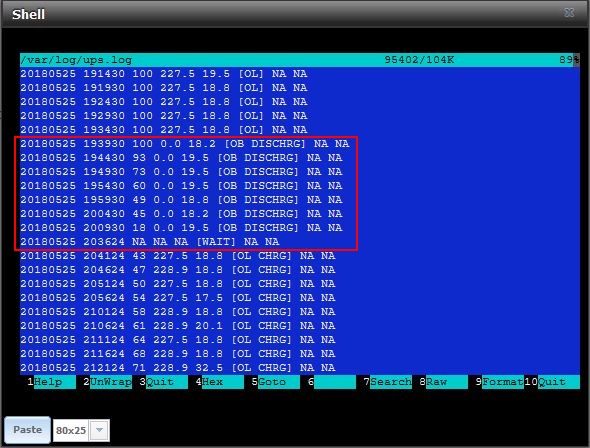Click the Paste button
This screenshot has height=448, width=590.
(27, 430)
